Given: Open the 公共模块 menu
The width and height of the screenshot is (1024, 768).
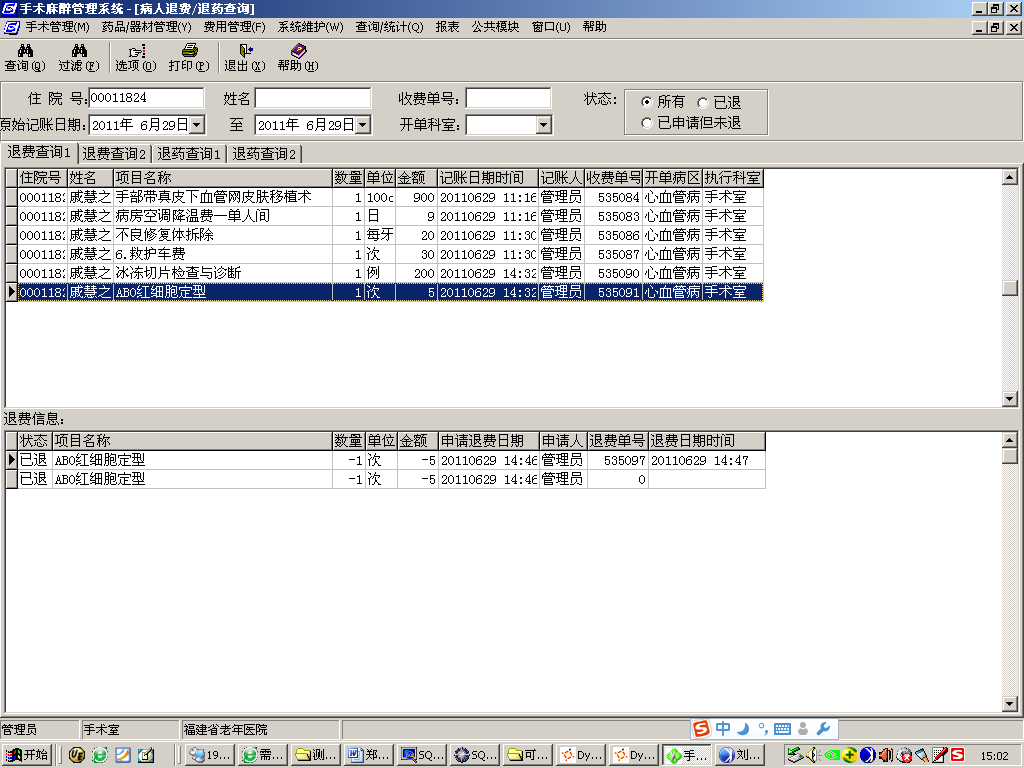Looking at the screenshot, I should tap(495, 27).
